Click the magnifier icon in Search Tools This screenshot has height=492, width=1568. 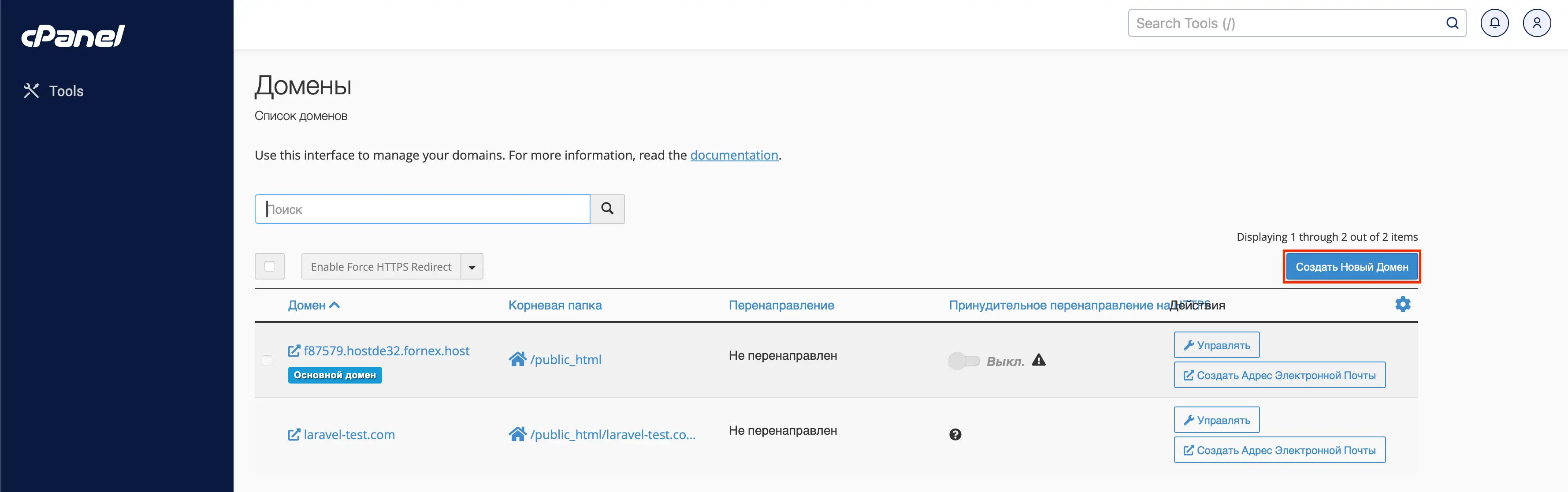point(1453,23)
